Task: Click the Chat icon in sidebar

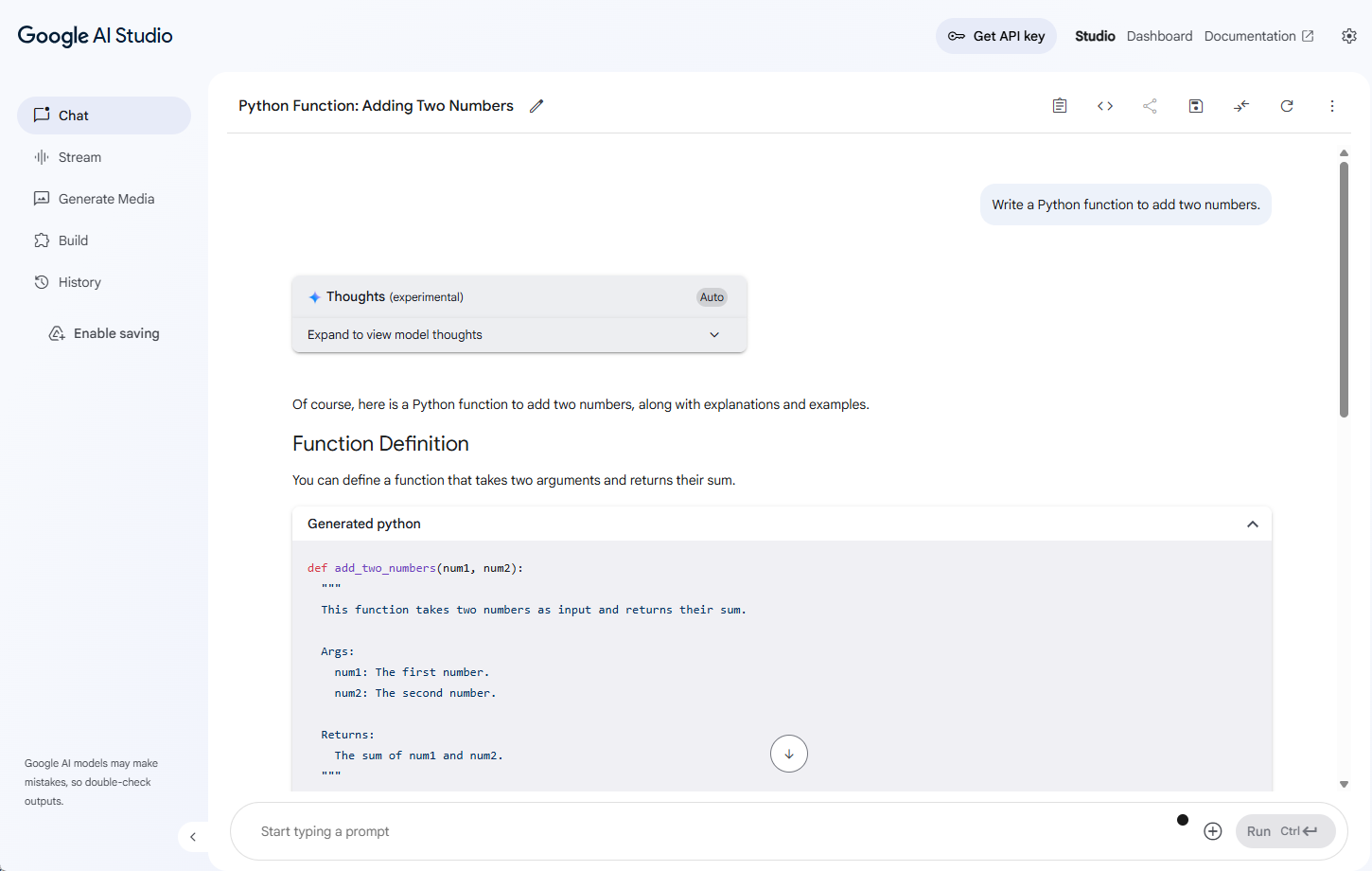Action: 42,116
